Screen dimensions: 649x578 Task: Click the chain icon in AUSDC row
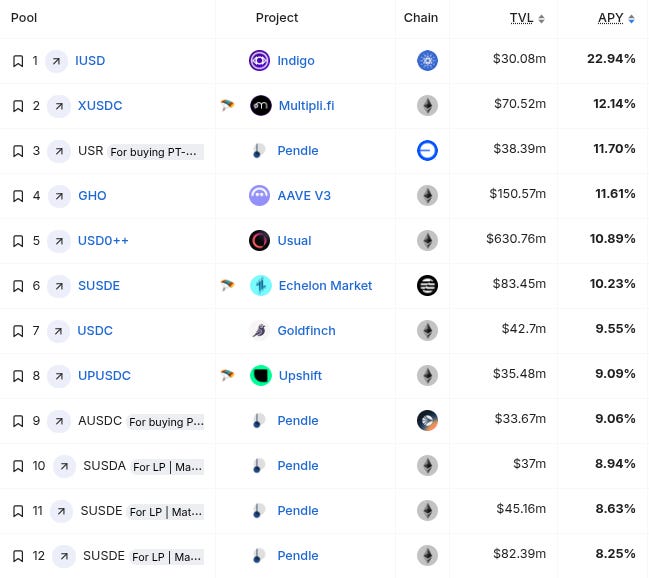428,421
